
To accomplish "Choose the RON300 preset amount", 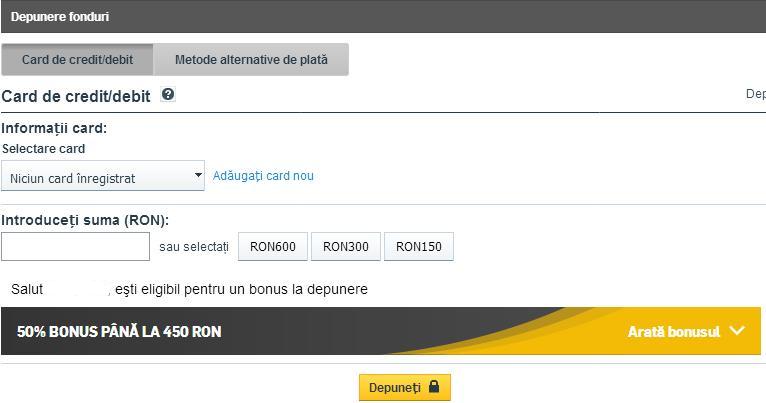I will (x=345, y=247).
